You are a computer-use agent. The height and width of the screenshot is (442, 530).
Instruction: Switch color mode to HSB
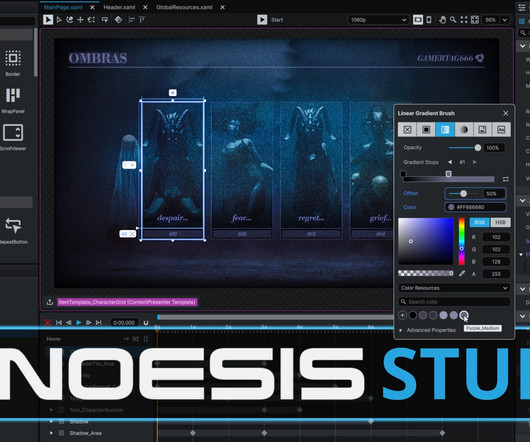tap(500, 222)
